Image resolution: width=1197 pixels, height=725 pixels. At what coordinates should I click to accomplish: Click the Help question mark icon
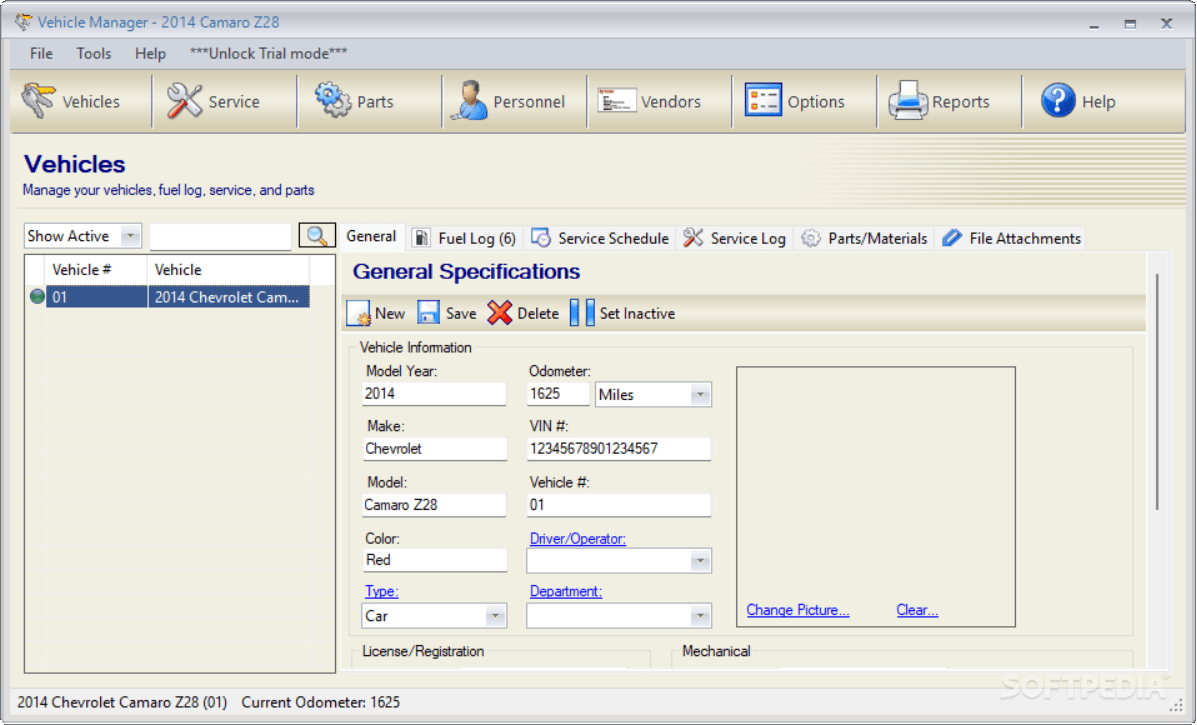point(1057,101)
